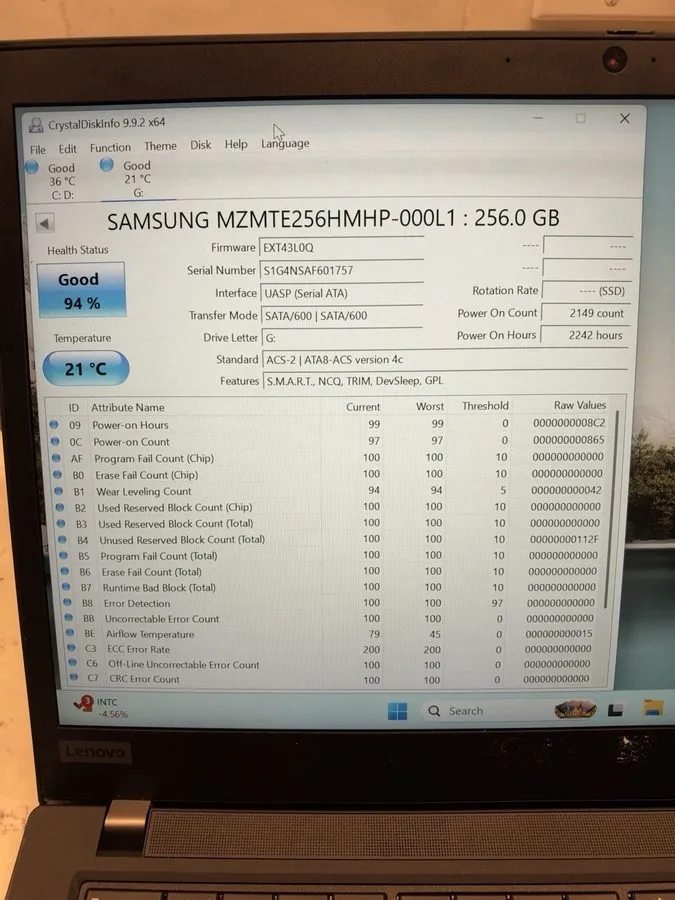Screen dimensions: 675x900
Task: Open the File menu
Action: point(38,149)
